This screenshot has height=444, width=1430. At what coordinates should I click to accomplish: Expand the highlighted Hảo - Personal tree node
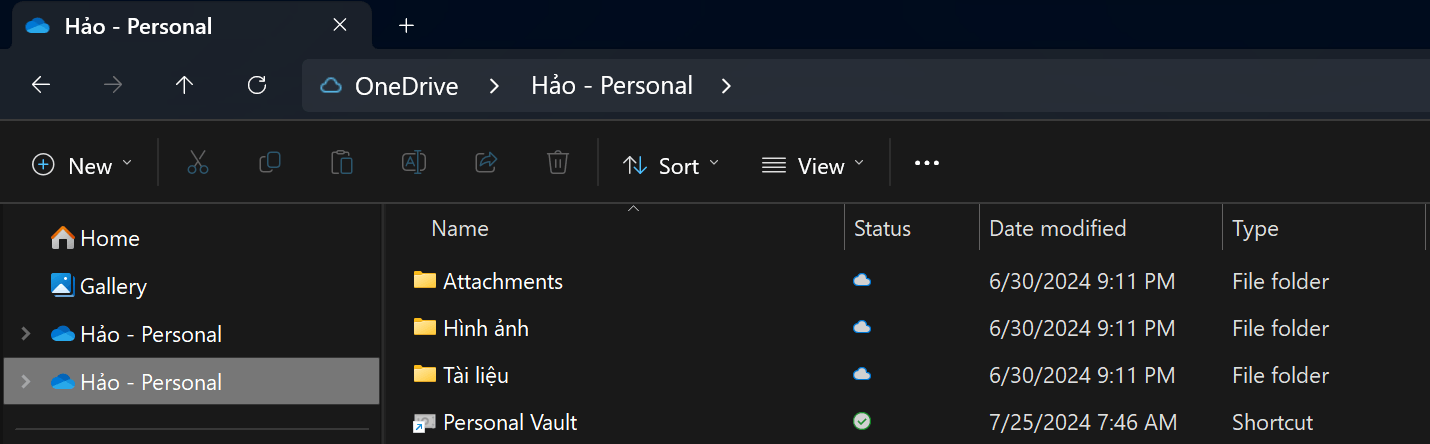coord(26,381)
